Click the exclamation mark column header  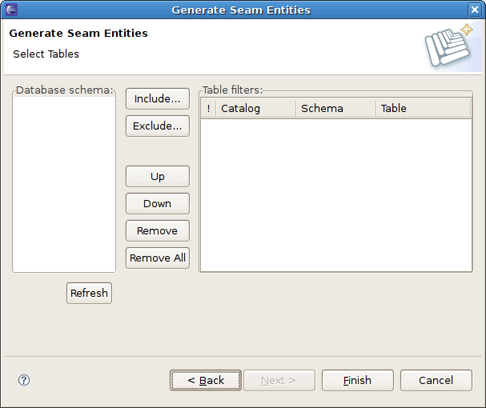click(x=208, y=108)
